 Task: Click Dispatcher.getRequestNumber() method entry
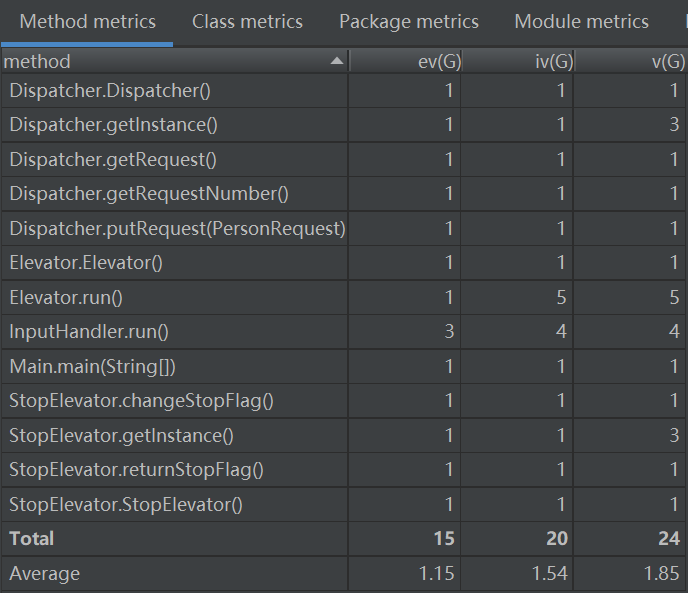[x=148, y=193]
